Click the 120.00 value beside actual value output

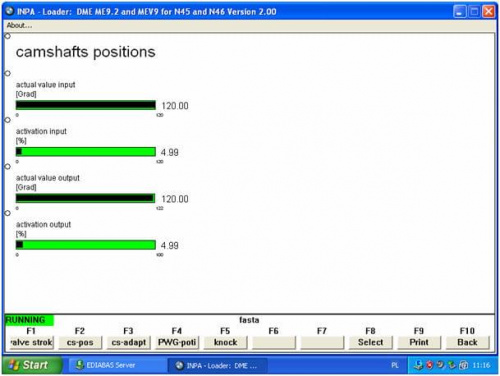(x=175, y=199)
